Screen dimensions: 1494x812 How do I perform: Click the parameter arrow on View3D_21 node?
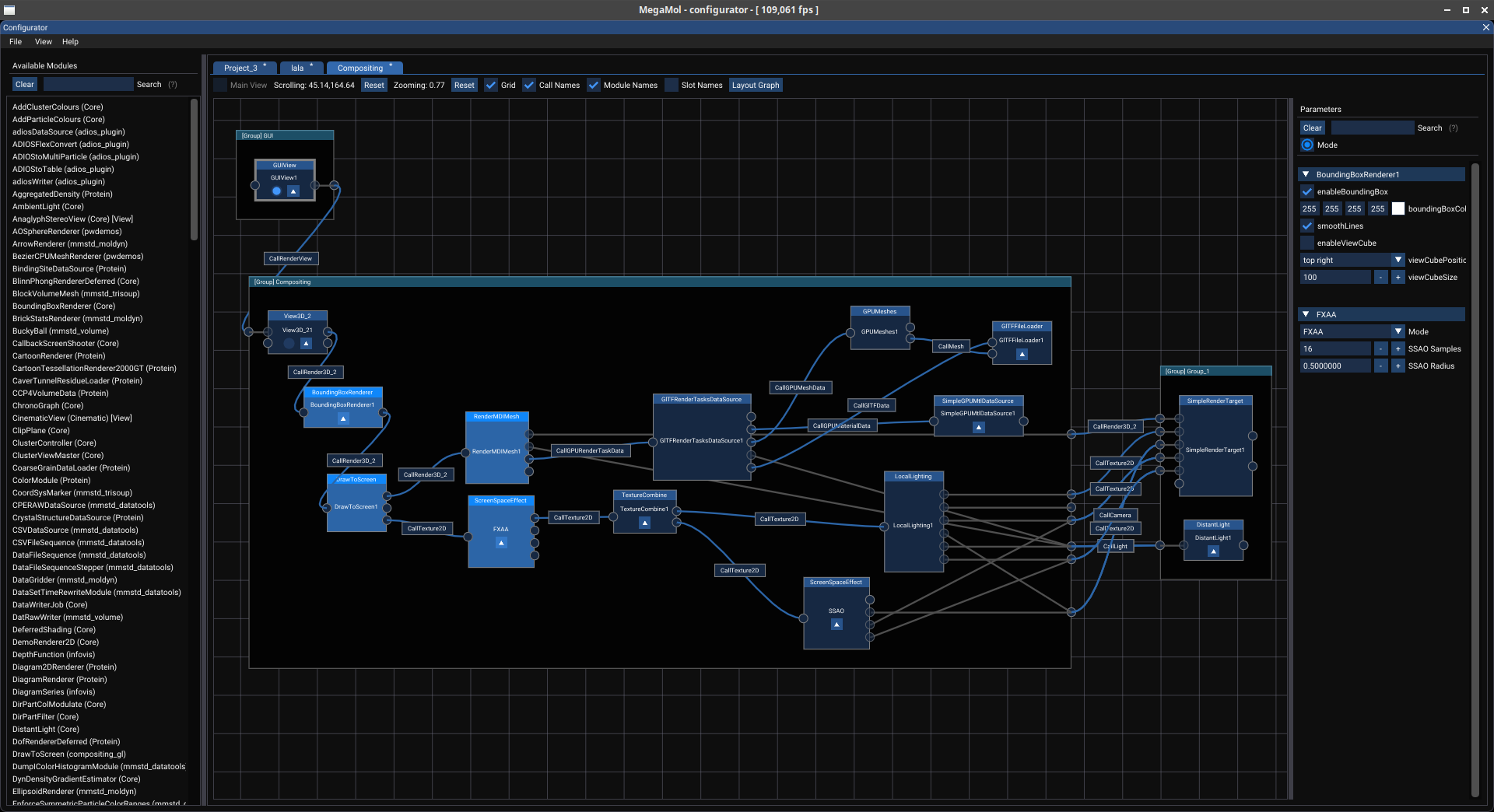(x=306, y=343)
